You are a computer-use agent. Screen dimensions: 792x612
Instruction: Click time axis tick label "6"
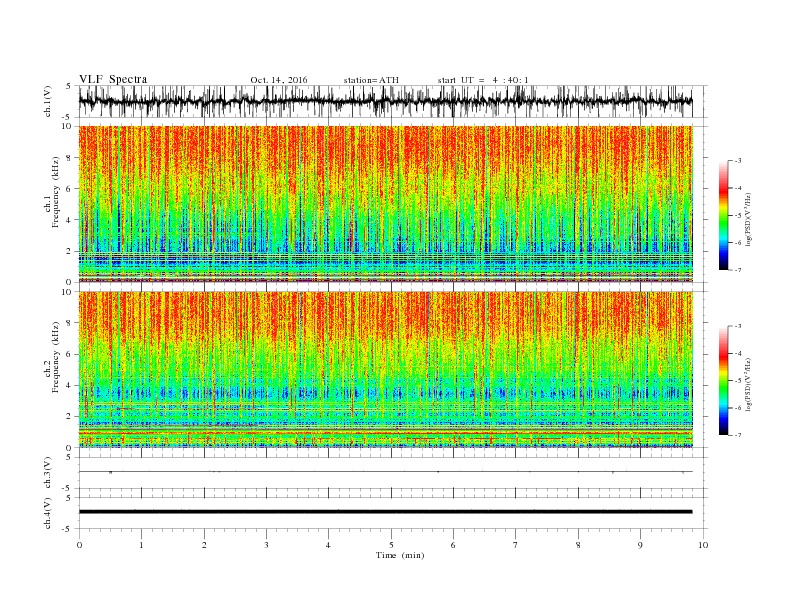(x=453, y=545)
